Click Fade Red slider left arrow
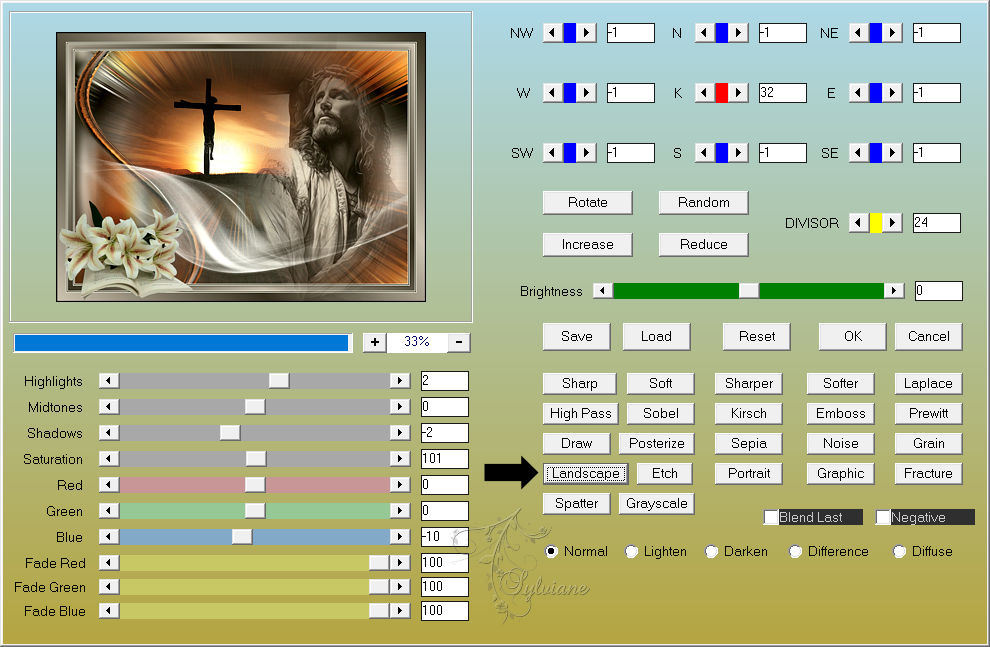Image resolution: width=990 pixels, height=647 pixels. (109, 562)
